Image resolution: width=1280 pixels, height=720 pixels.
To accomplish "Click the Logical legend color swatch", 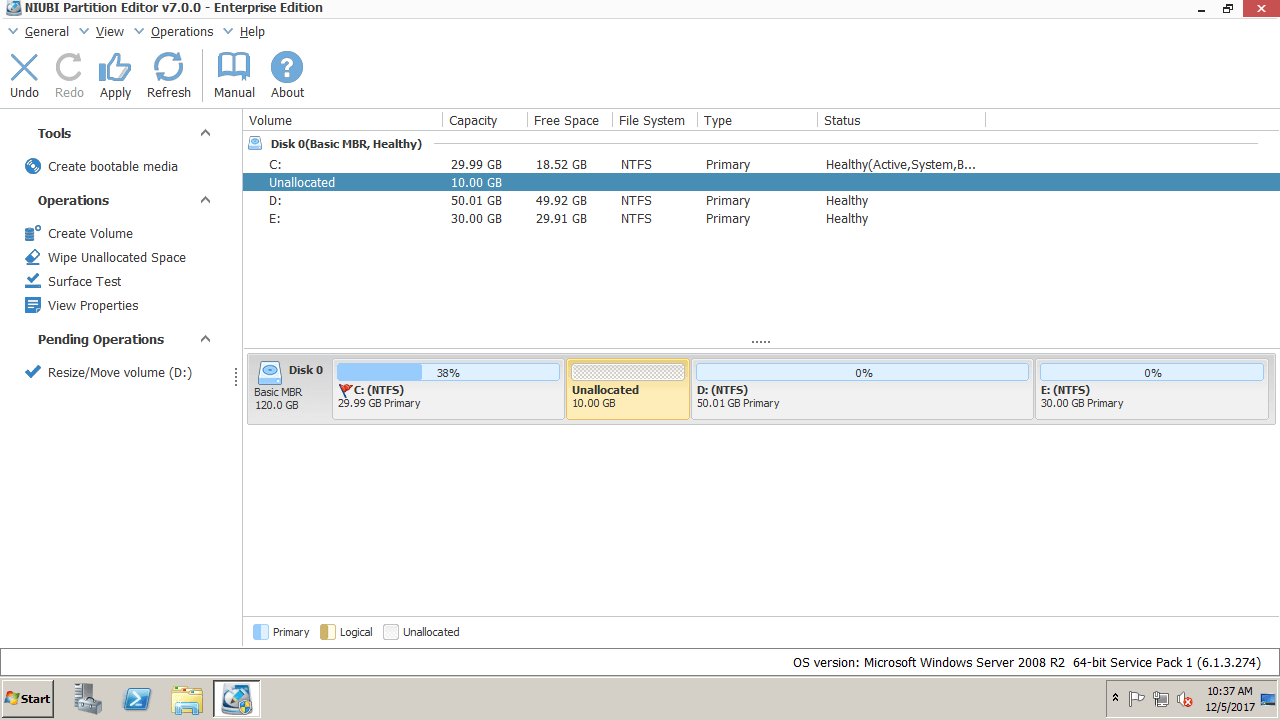I will coord(327,632).
